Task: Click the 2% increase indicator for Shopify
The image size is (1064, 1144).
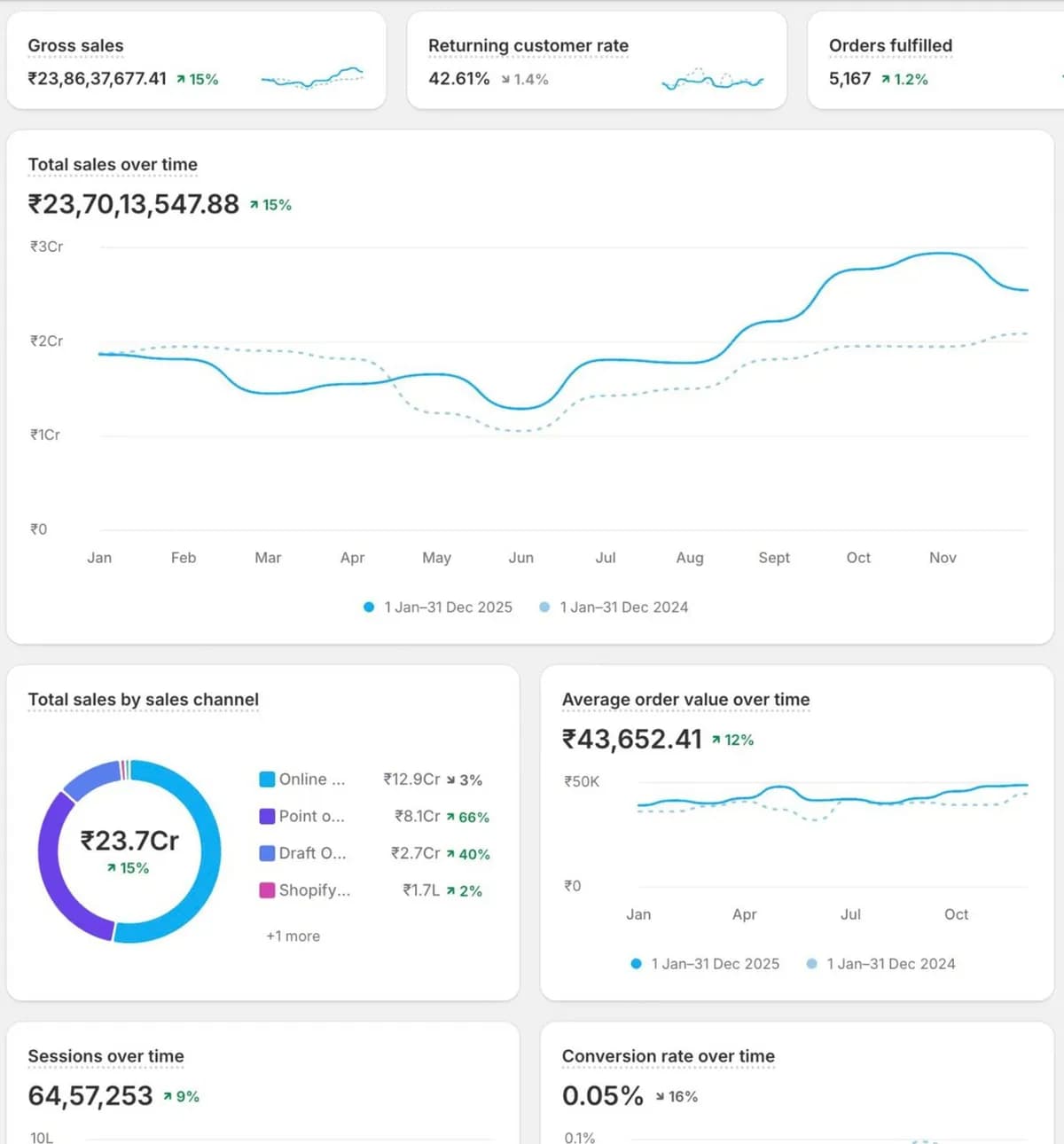Action: pyautogui.click(x=465, y=890)
